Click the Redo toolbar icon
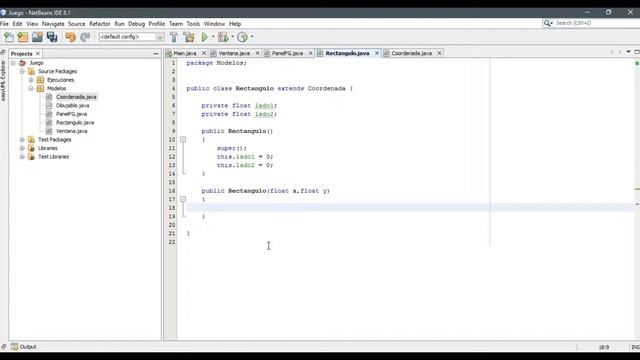This screenshot has height=360, width=640. (x=85, y=37)
